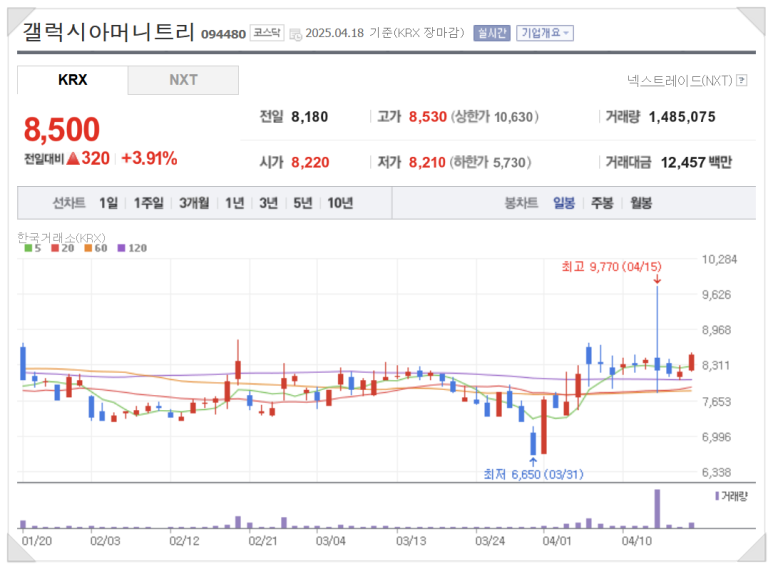Select the 10년 line chart period
Screen dimensions: 773x569
click(340, 203)
